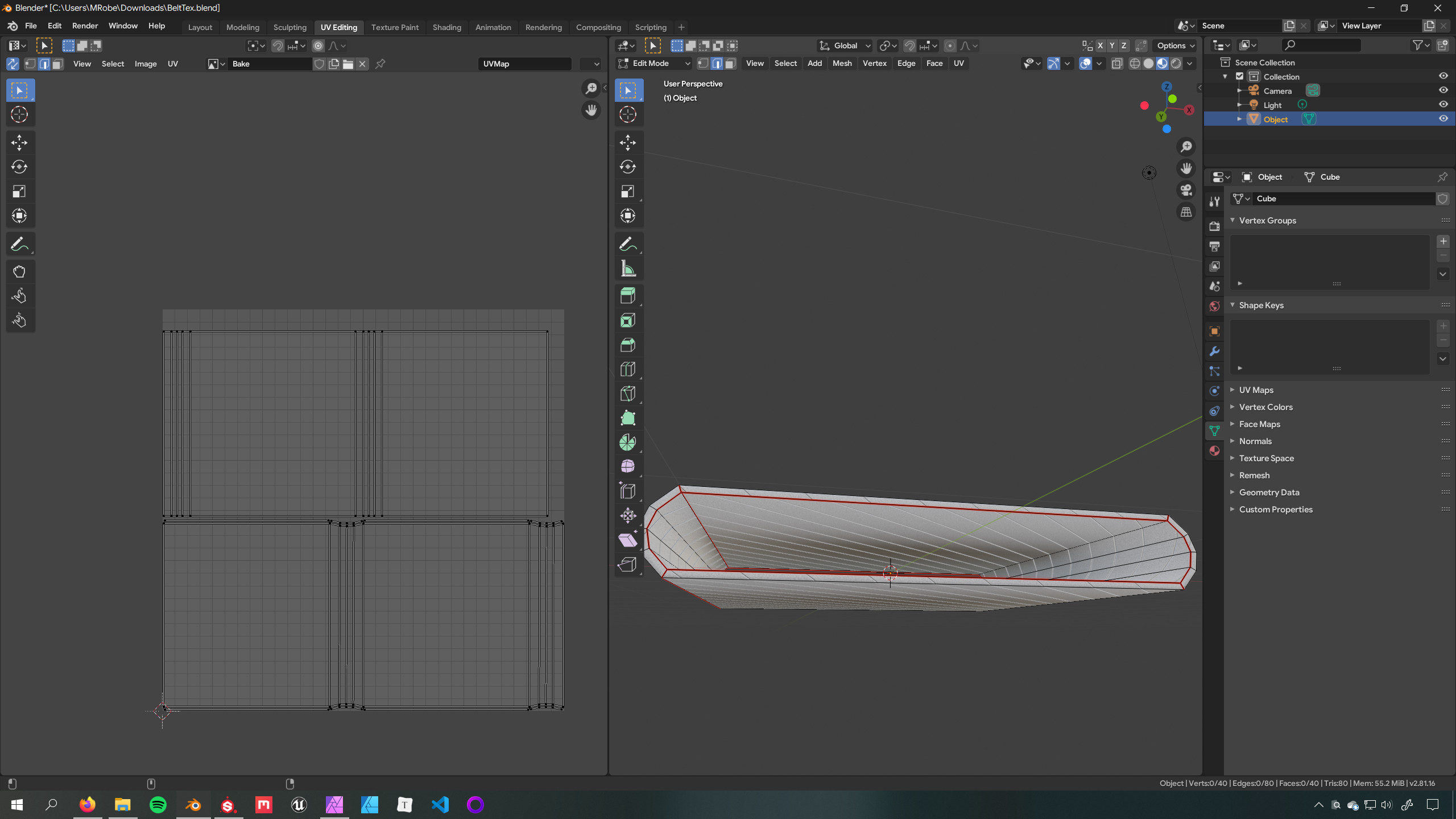The image size is (1456, 819).
Task: Open the Modifiers properties tab
Action: tap(1214, 351)
